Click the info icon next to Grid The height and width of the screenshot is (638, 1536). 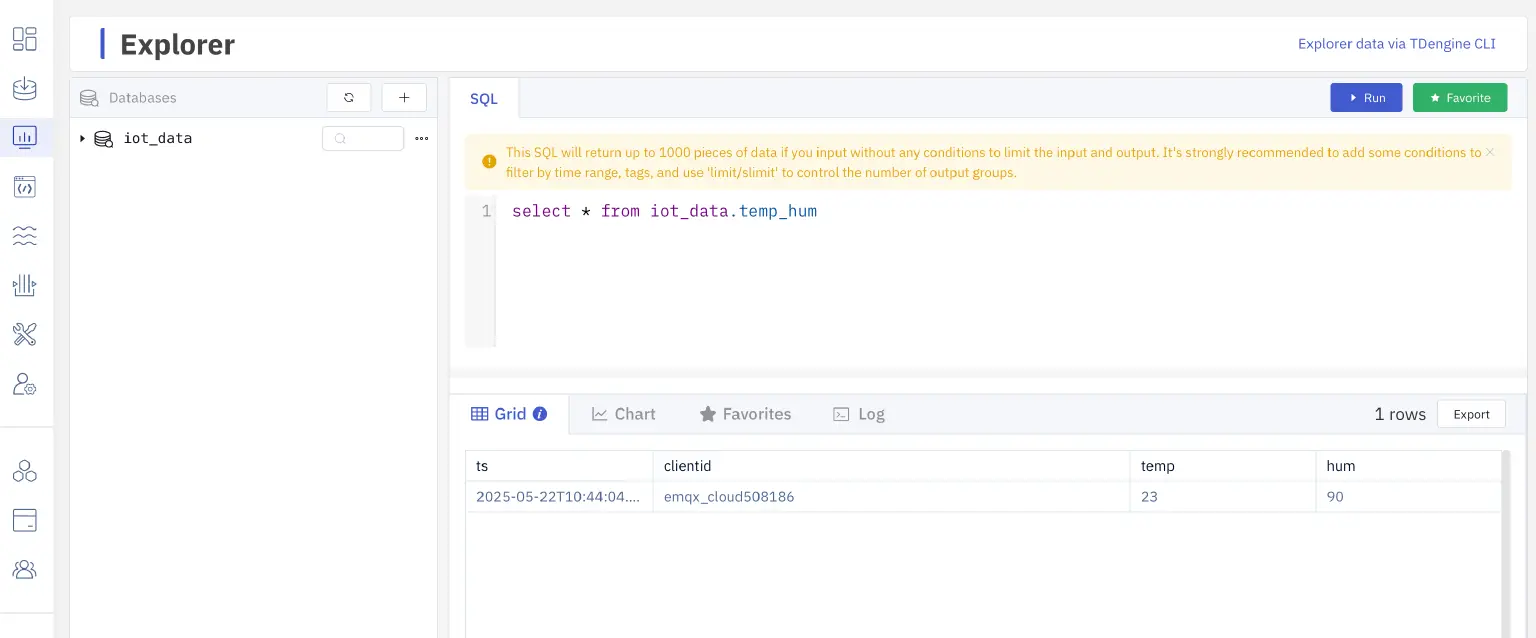click(540, 414)
